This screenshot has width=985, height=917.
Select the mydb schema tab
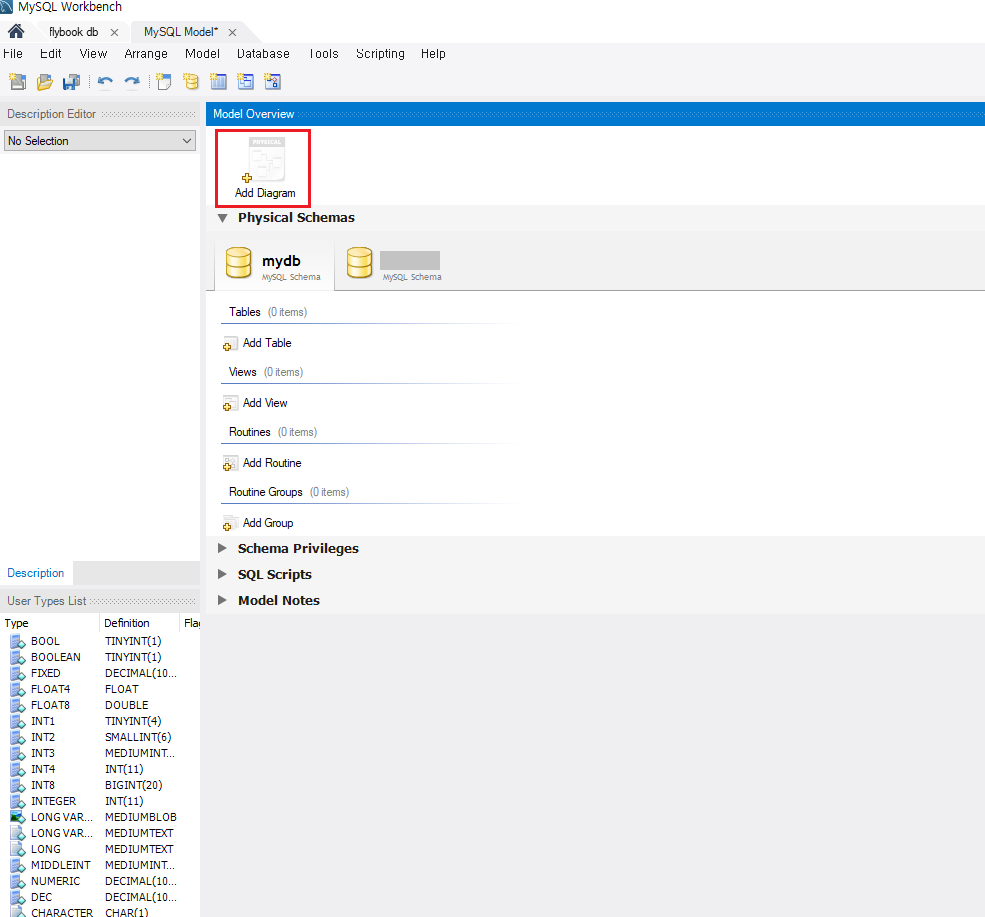click(x=274, y=263)
